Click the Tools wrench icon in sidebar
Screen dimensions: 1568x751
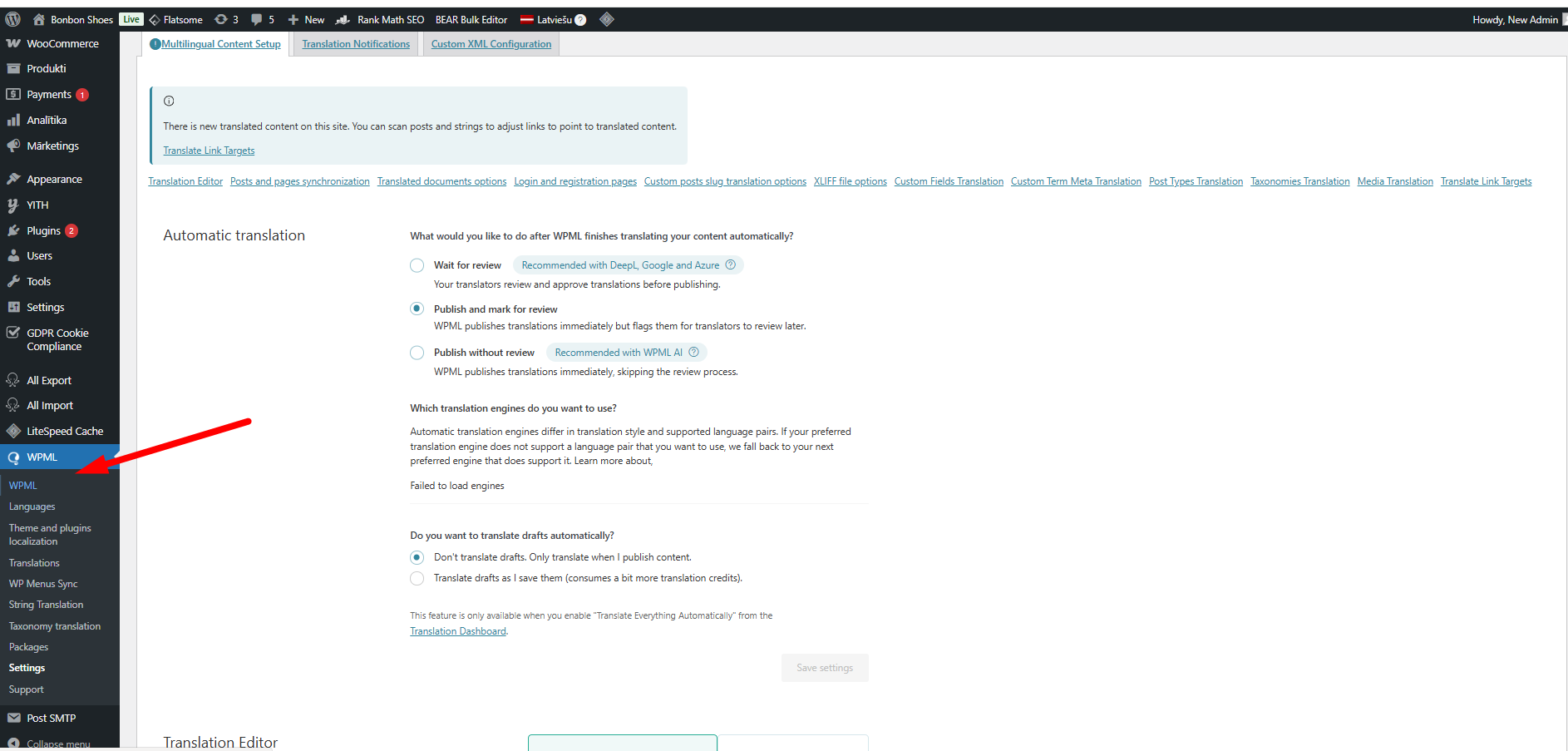pos(13,281)
